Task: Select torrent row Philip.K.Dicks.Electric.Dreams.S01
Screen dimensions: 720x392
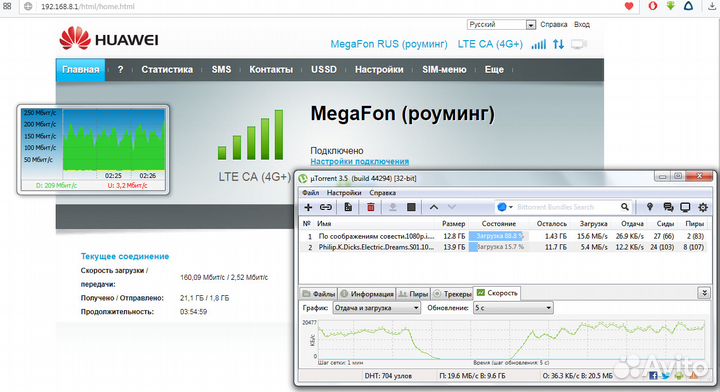Action: tap(504, 247)
